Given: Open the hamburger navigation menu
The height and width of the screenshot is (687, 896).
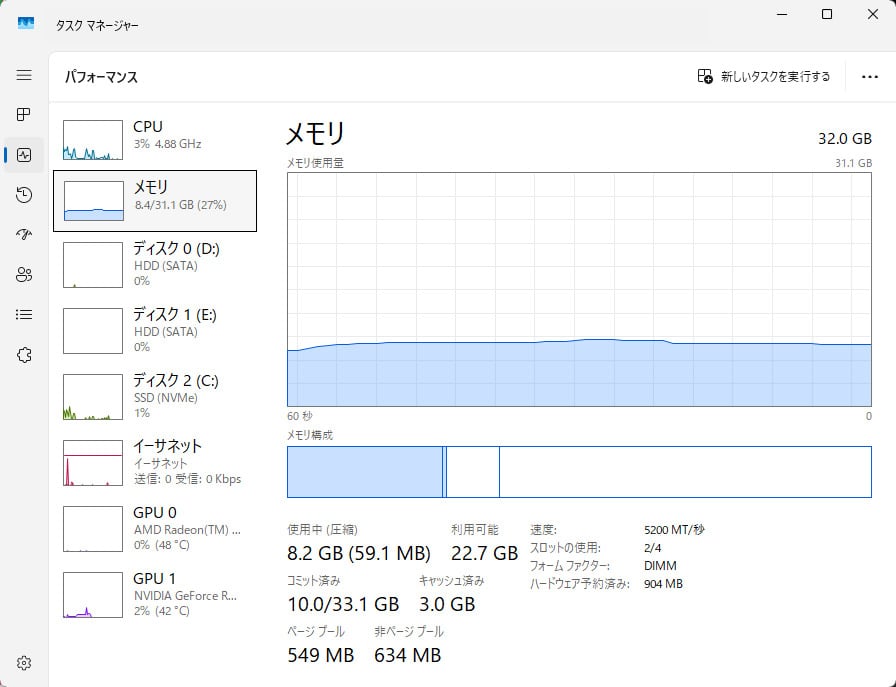Looking at the screenshot, I should click(x=24, y=75).
